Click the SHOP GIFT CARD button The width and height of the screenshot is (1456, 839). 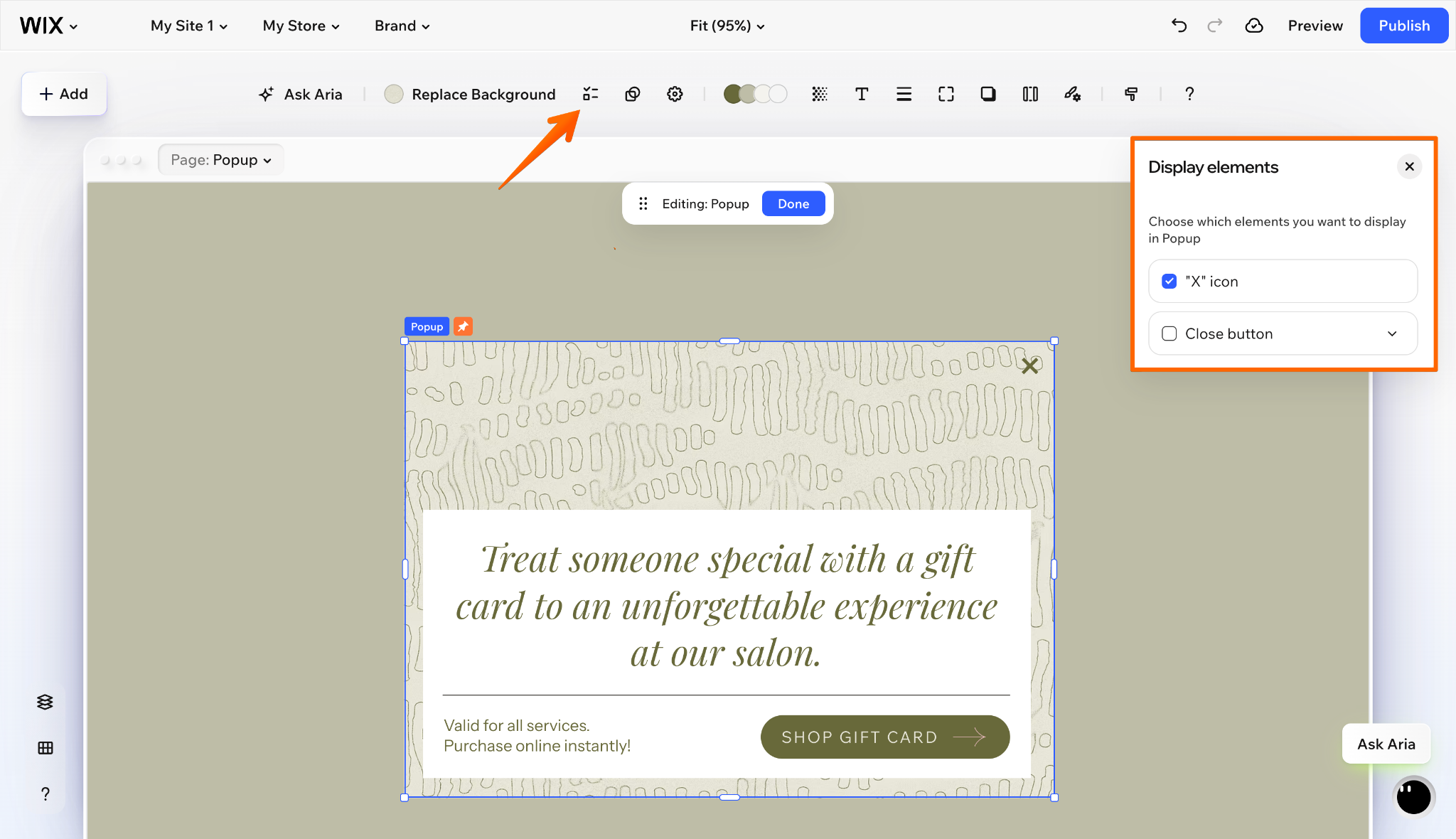coord(885,737)
